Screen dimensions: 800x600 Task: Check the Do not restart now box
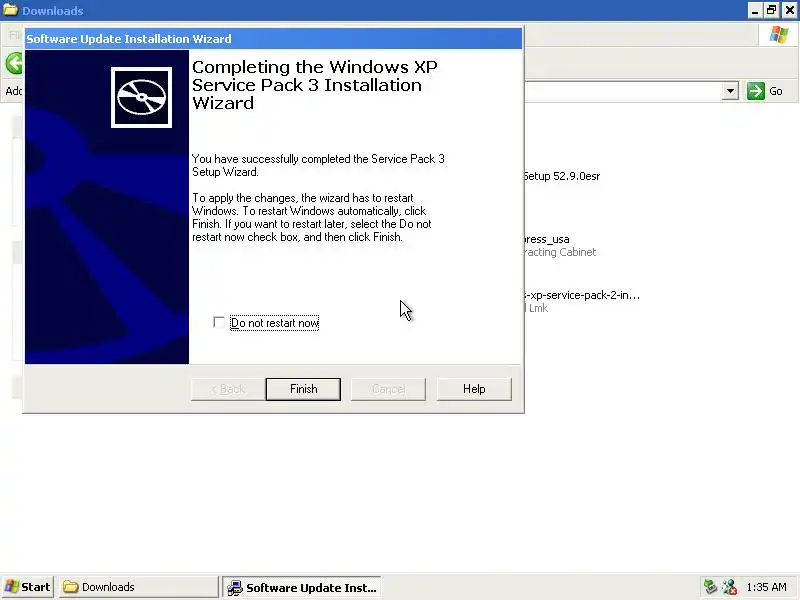pos(219,323)
